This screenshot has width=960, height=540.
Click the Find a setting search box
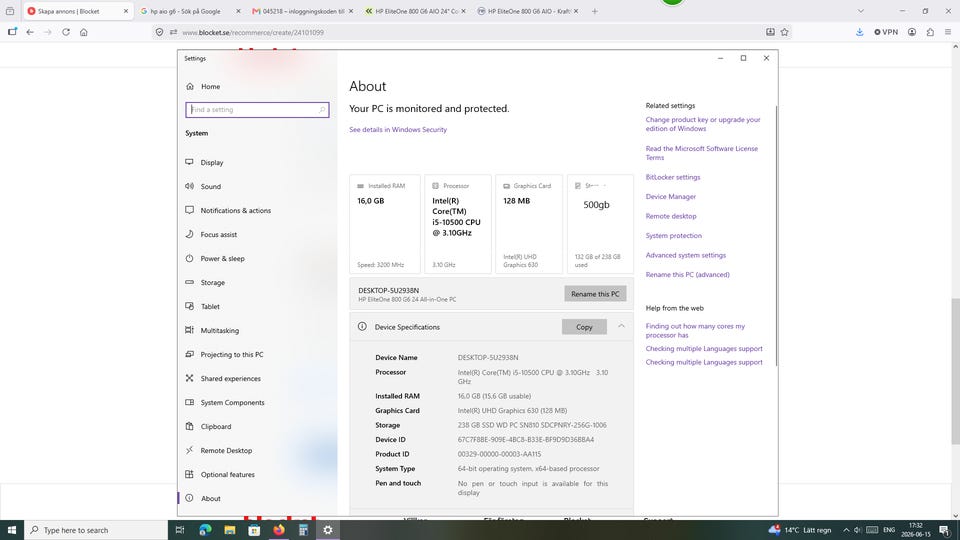point(257,110)
